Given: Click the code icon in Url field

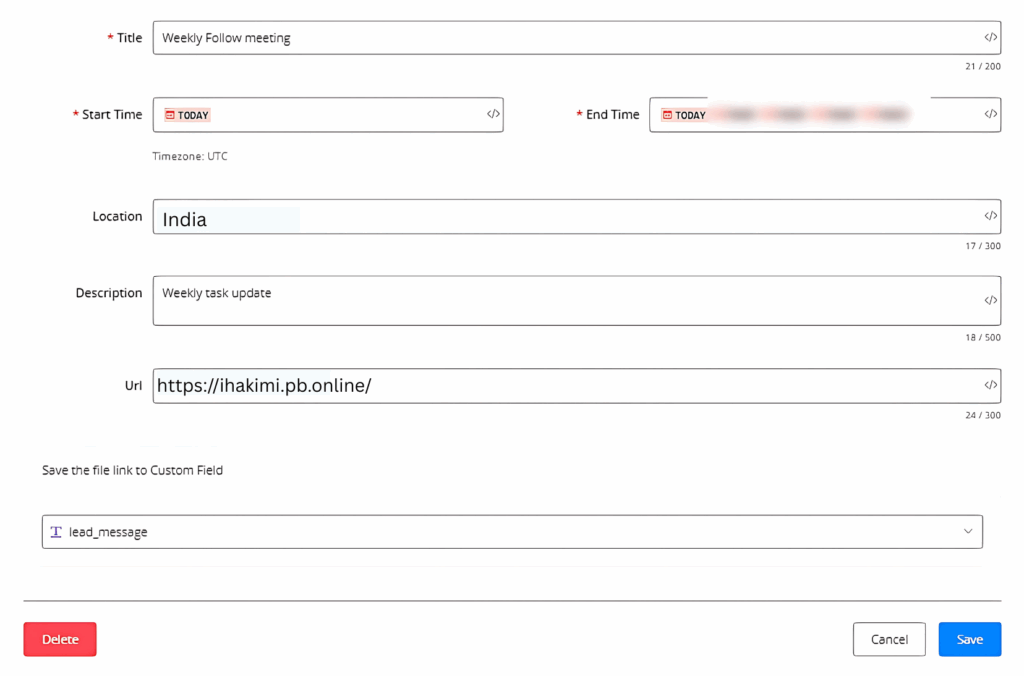Looking at the screenshot, I should pyautogui.click(x=990, y=386).
